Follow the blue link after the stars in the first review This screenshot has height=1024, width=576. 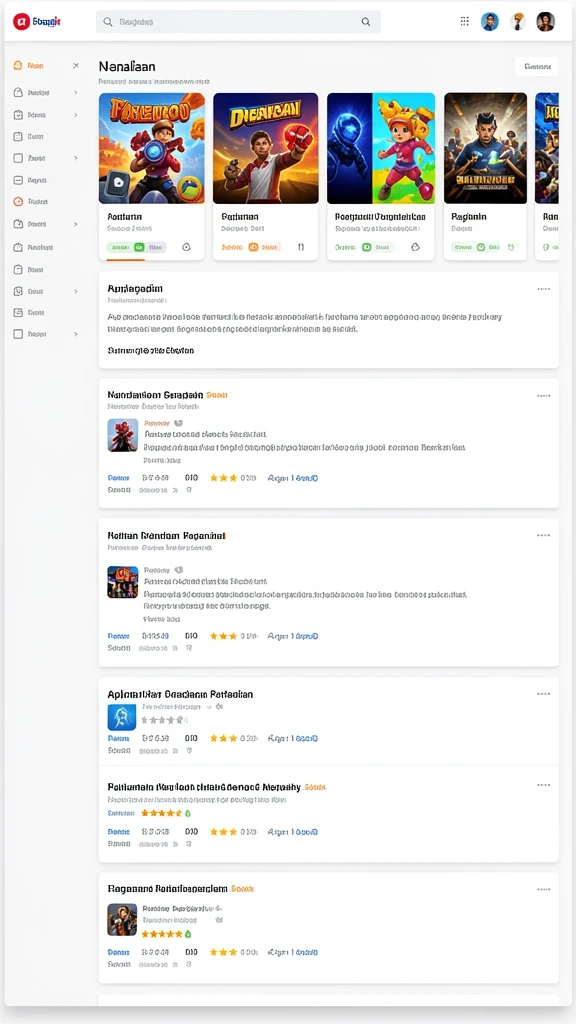tap(293, 478)
